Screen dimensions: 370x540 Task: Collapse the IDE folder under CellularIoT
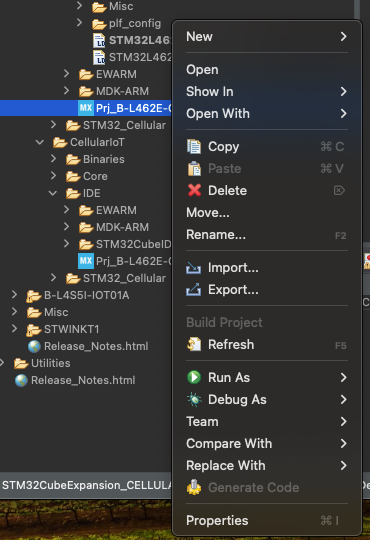click(53, 193)
